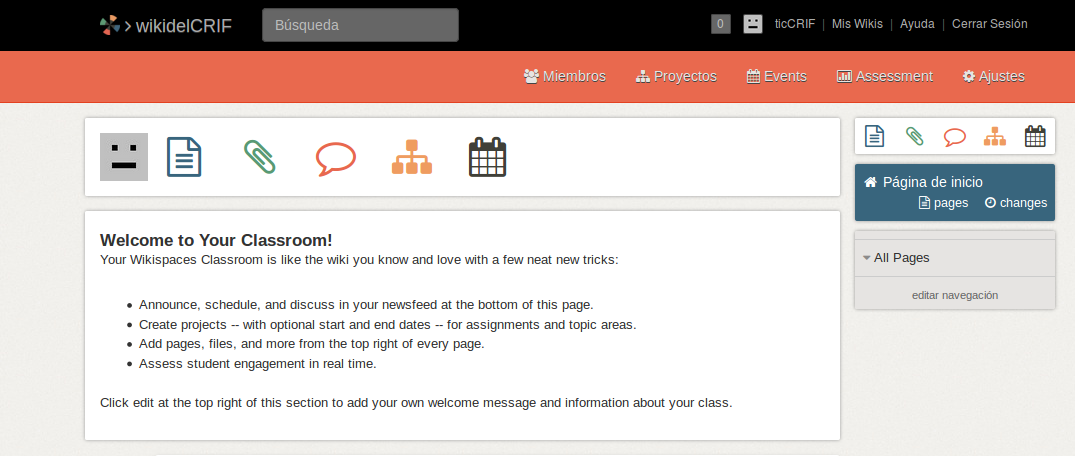The height and width of the screenshot is (456, 1075).
Task: Click the large page document icon
Action: point(184,157)
